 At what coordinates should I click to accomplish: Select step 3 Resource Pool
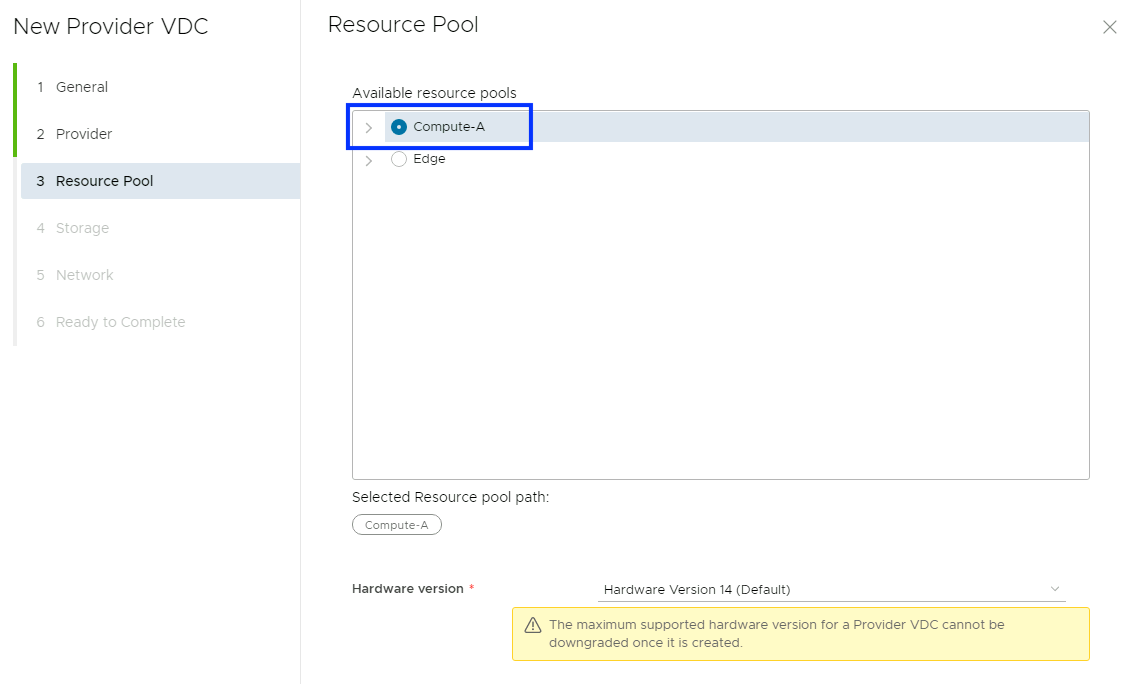104,181
